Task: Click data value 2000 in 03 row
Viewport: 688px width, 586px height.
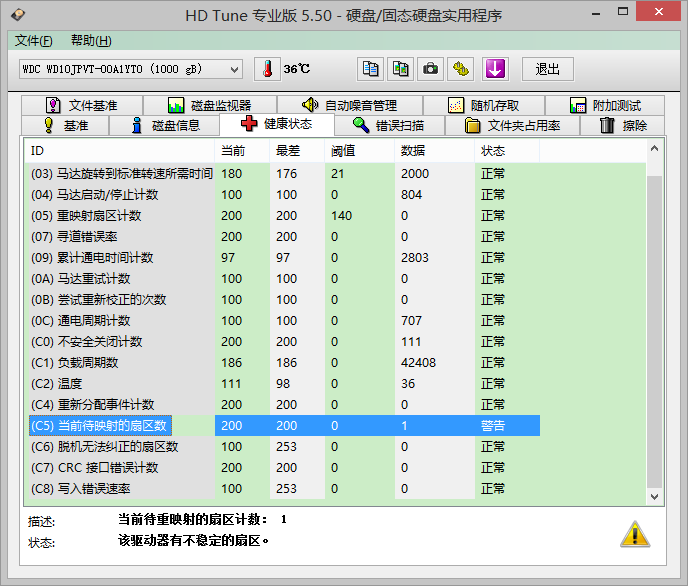Action: [415, 174]
